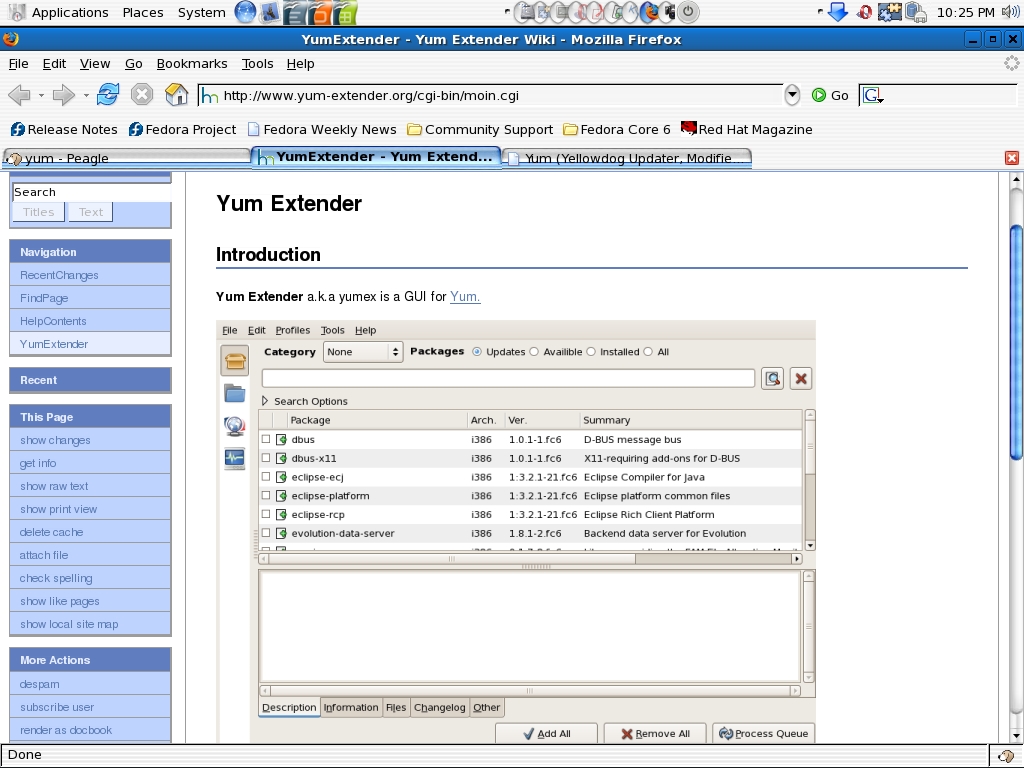Select the Availible radio button
Image resolution: width=1024 pixels, height=768 pixels.
[534, 351]
